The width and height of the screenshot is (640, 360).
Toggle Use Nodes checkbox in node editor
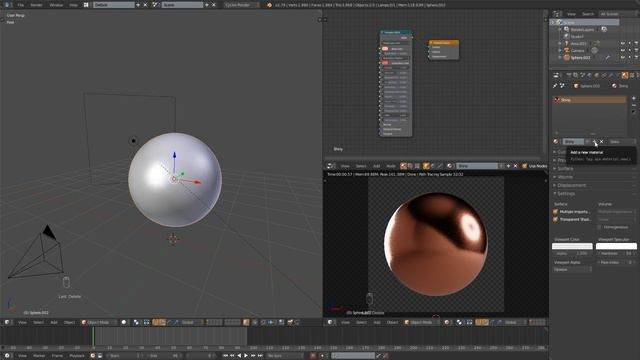click(x=525, y=166)
